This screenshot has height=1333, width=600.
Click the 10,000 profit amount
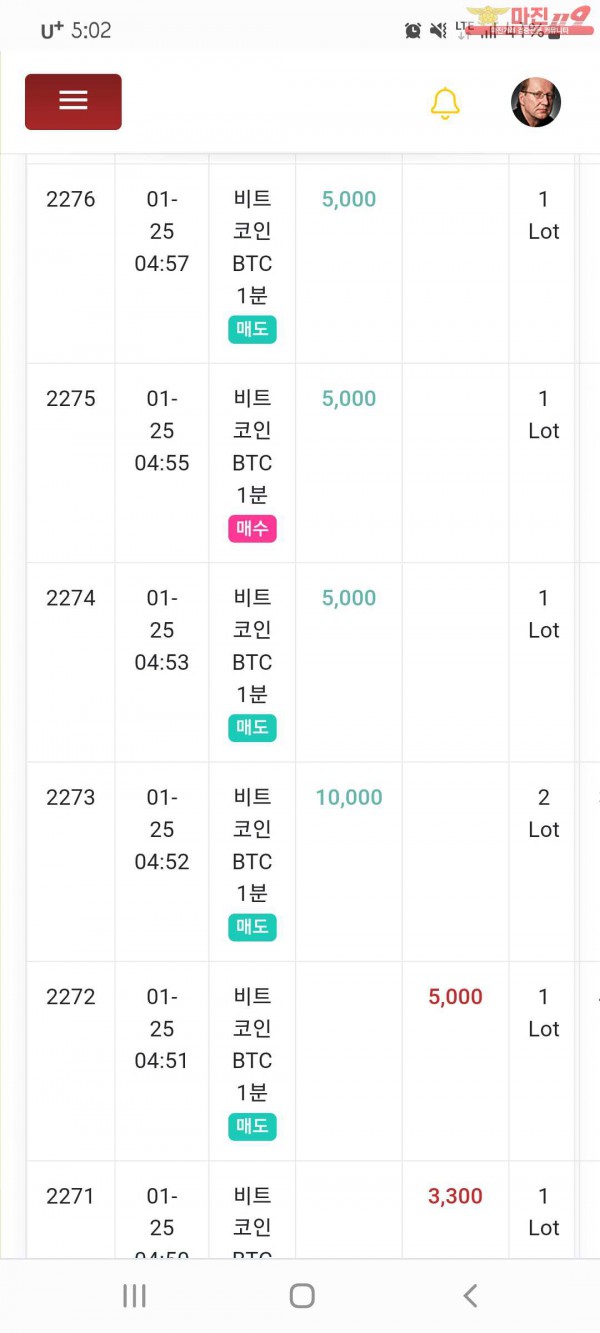(349, 797)
